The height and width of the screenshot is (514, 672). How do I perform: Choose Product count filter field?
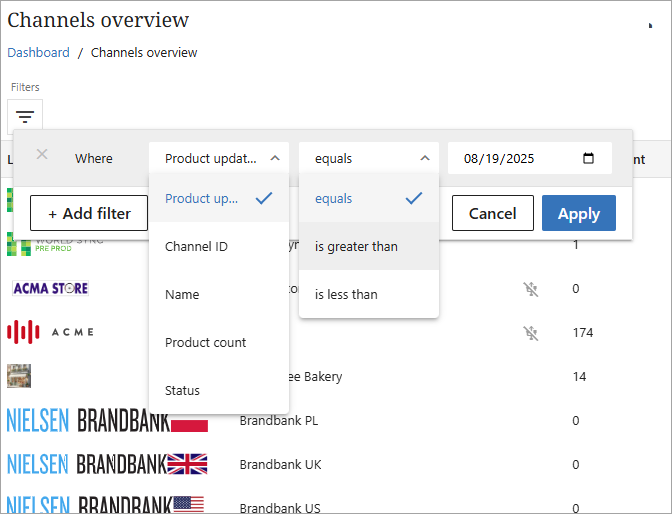click(x=205, y=342)
